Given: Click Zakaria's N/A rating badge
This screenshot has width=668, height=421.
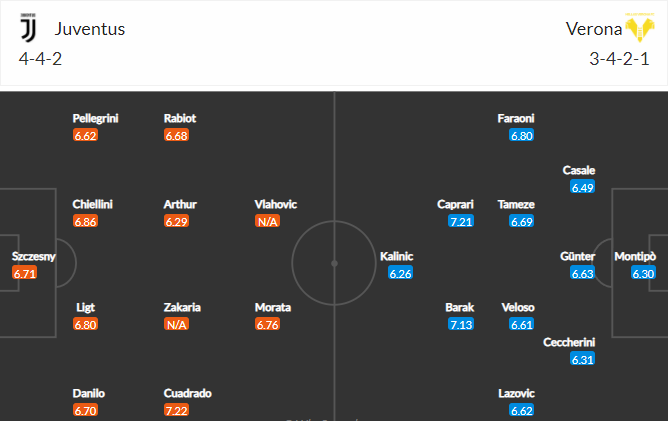Looking at the screenshot, I should 176,324.
